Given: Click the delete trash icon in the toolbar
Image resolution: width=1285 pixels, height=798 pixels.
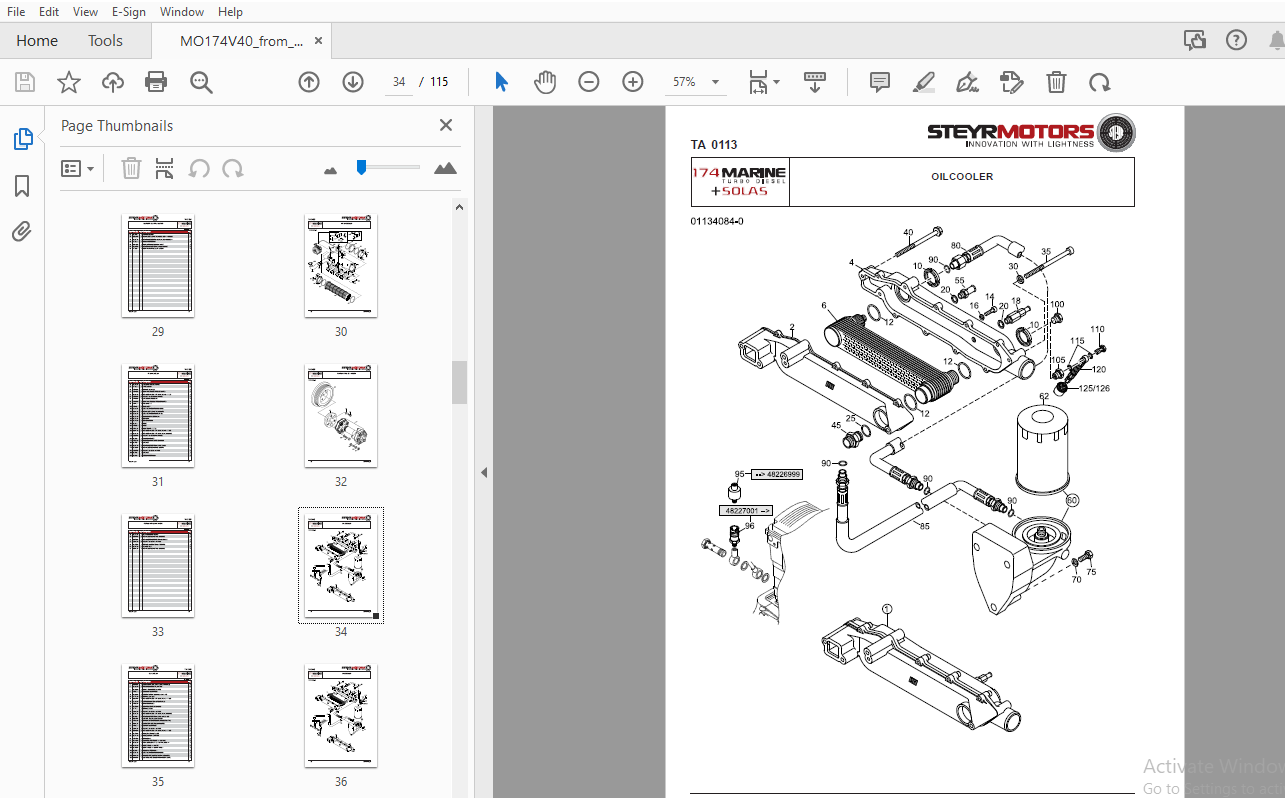Looking at the screenshot, I should [1056, 82].
